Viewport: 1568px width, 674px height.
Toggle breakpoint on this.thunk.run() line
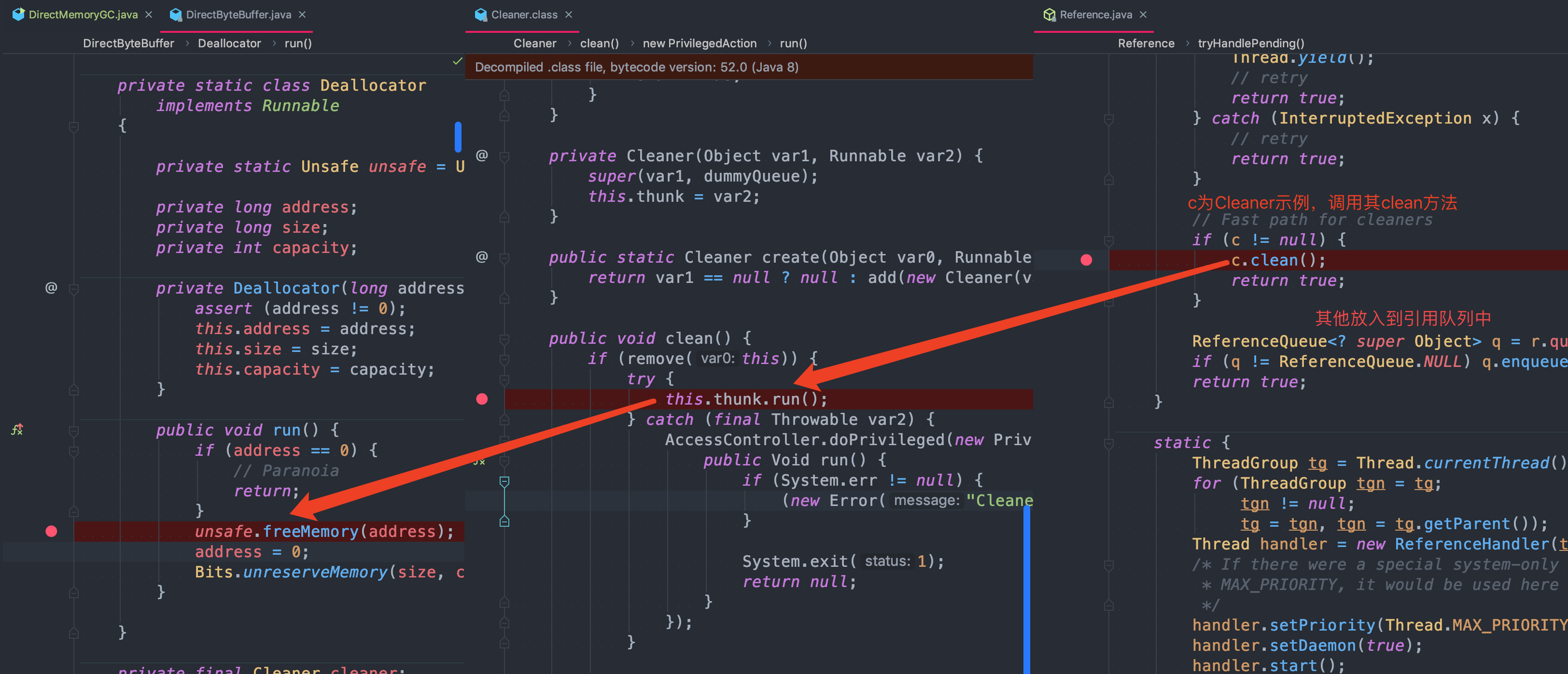coord(481,399)
